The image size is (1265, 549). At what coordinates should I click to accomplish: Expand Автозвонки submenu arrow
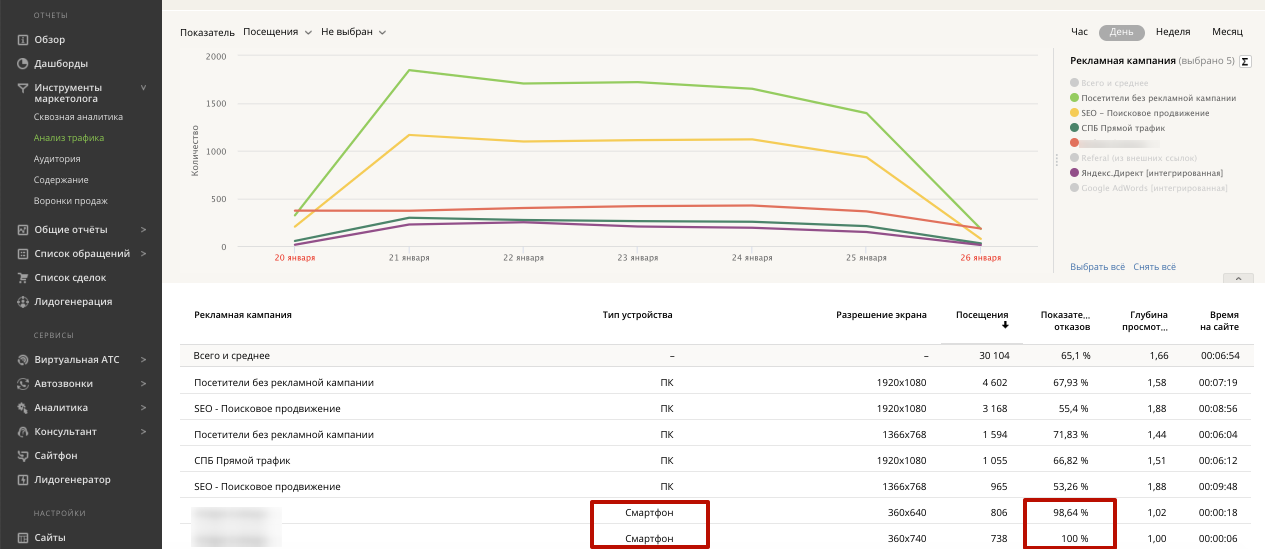coord(143,384)
